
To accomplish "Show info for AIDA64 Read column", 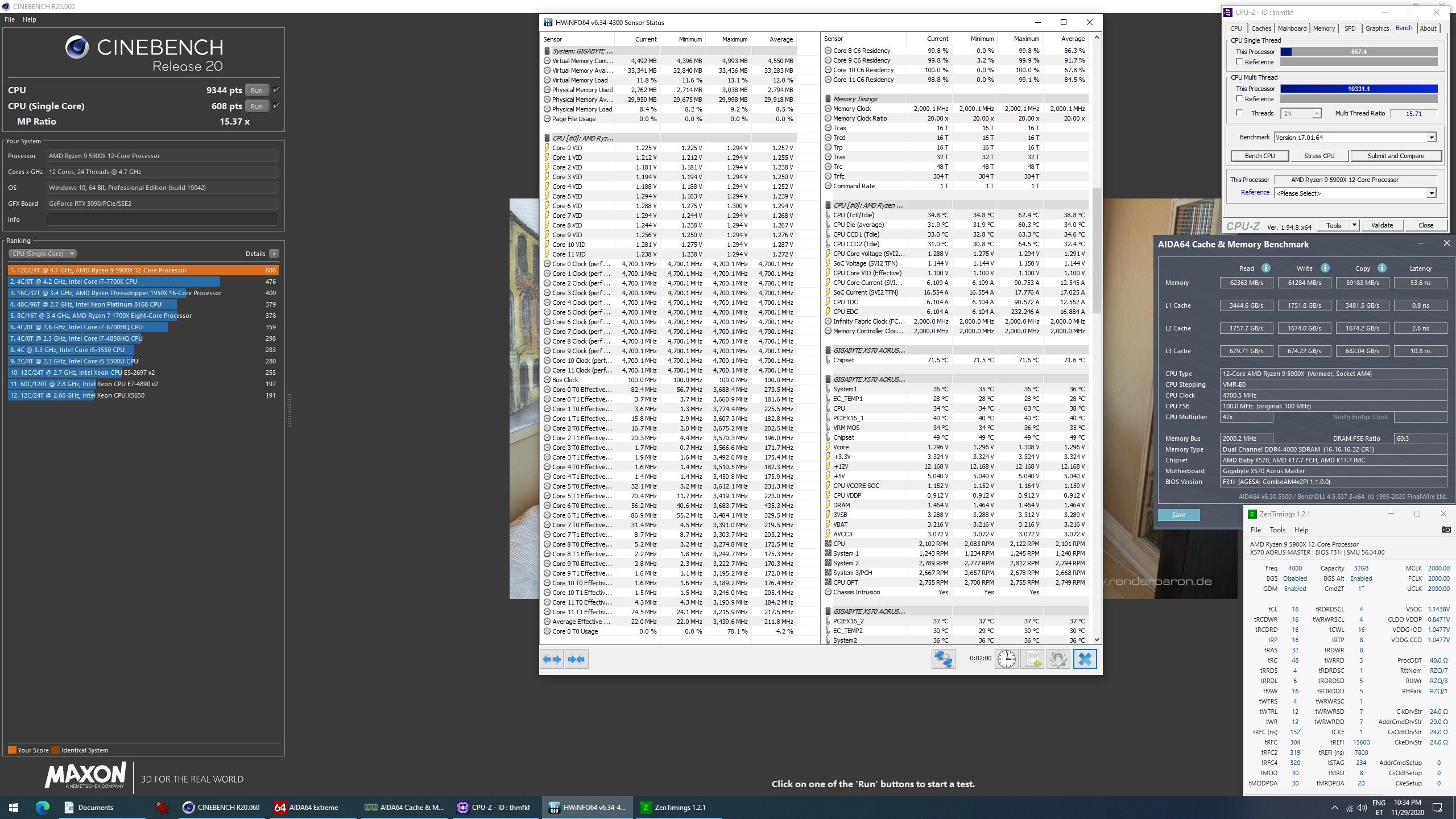I will [x=1265, y=268].
